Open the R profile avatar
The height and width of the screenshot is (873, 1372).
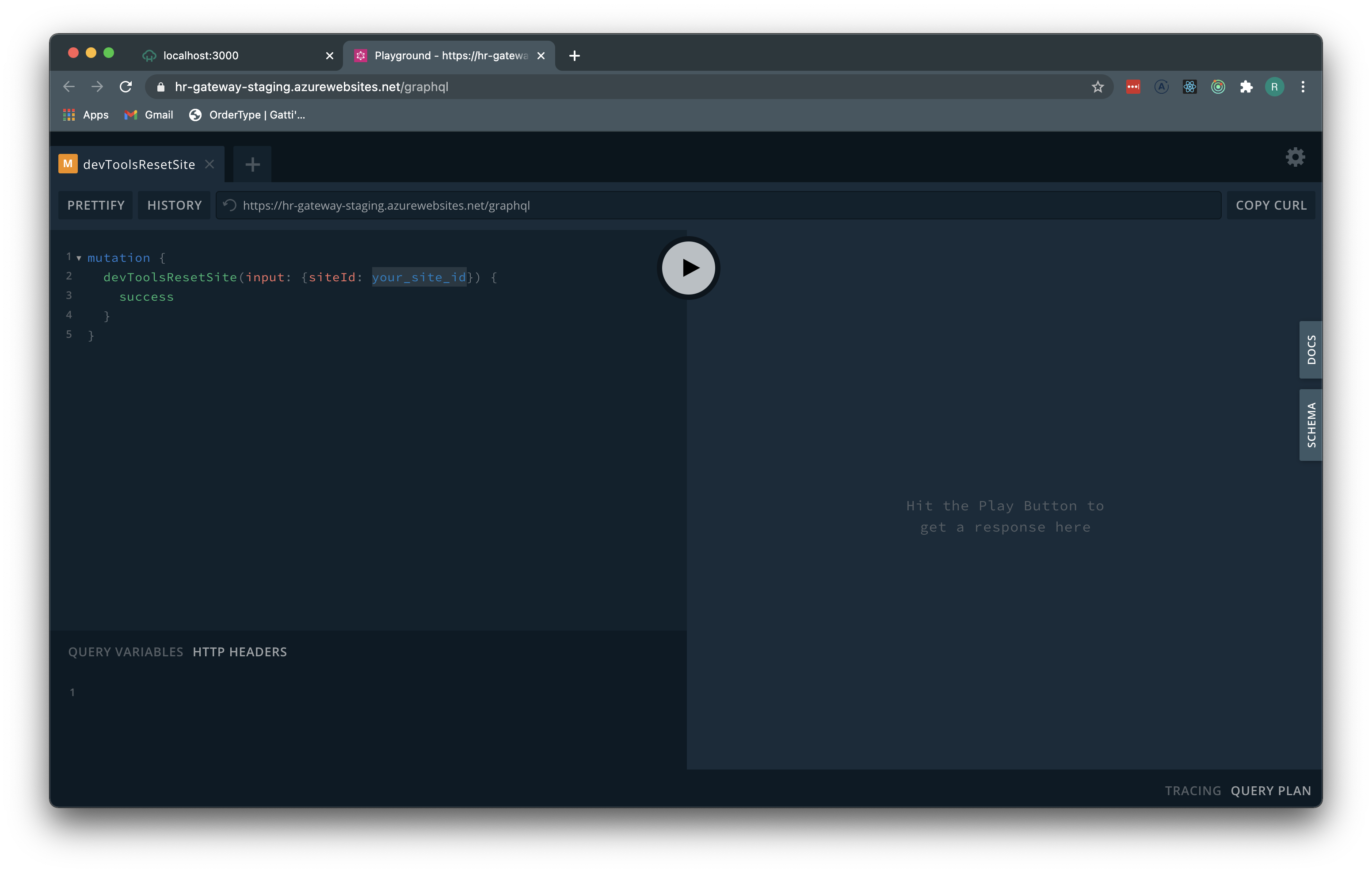point(1274,87)
